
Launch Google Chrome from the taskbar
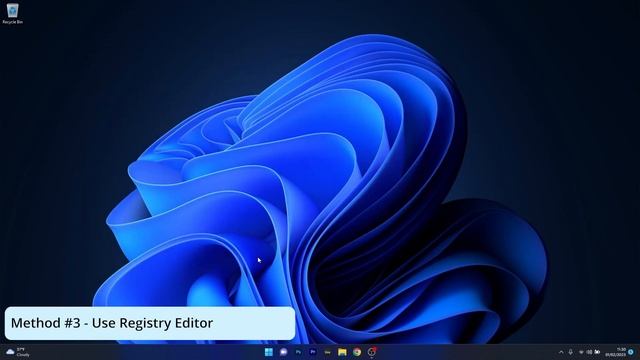tap(357, 352)
